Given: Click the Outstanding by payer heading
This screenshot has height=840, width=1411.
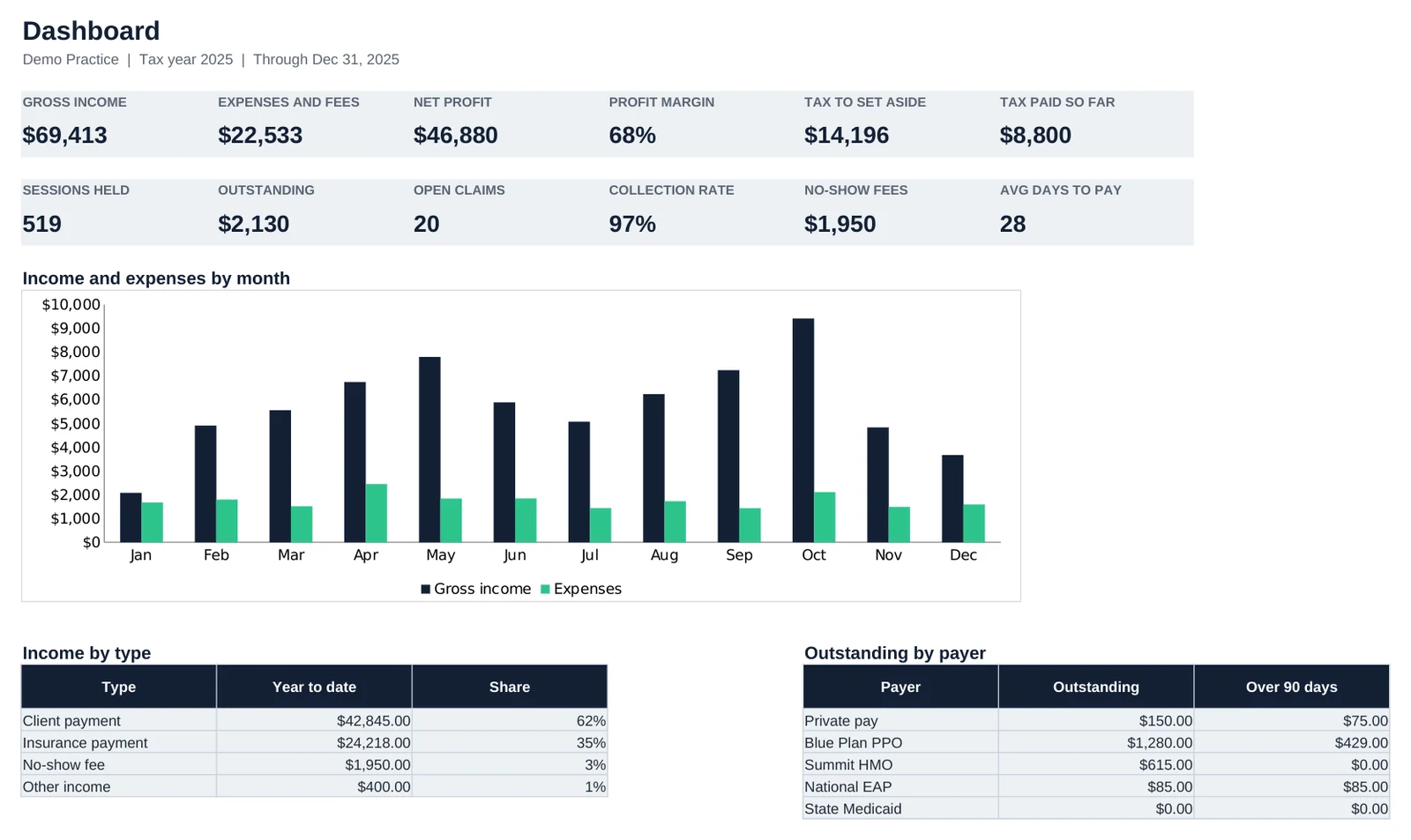Looking at the screenshot, I should click(x=895, y=653).
